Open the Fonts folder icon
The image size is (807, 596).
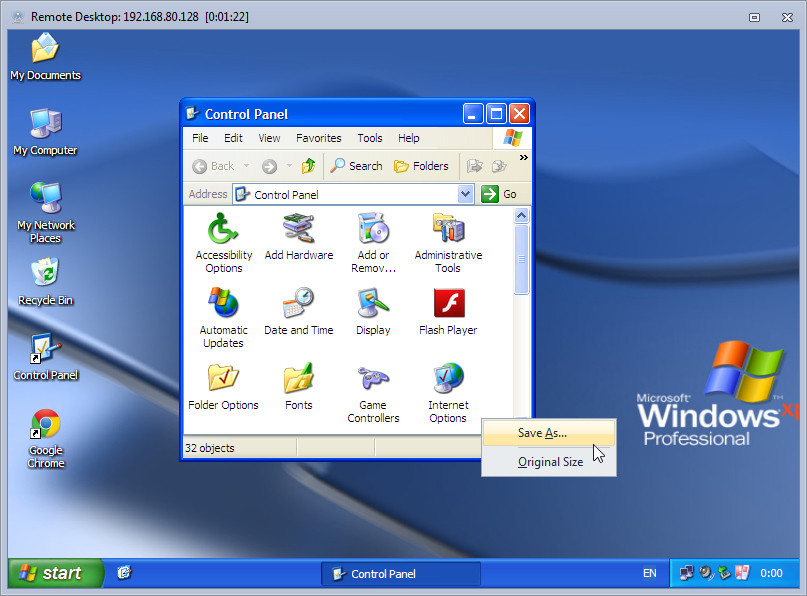click(299, 387)
